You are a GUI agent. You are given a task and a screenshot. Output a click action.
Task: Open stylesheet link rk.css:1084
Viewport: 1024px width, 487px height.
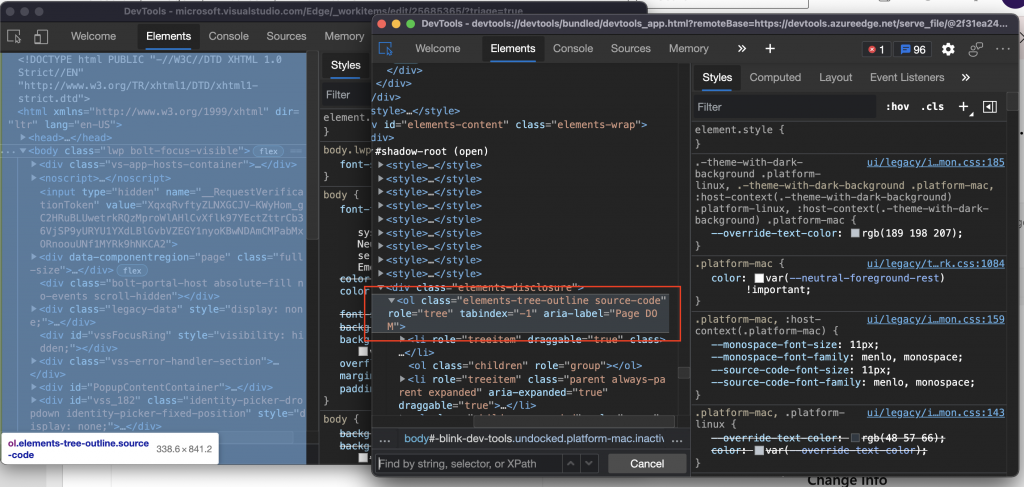click(x=935, y=264)
